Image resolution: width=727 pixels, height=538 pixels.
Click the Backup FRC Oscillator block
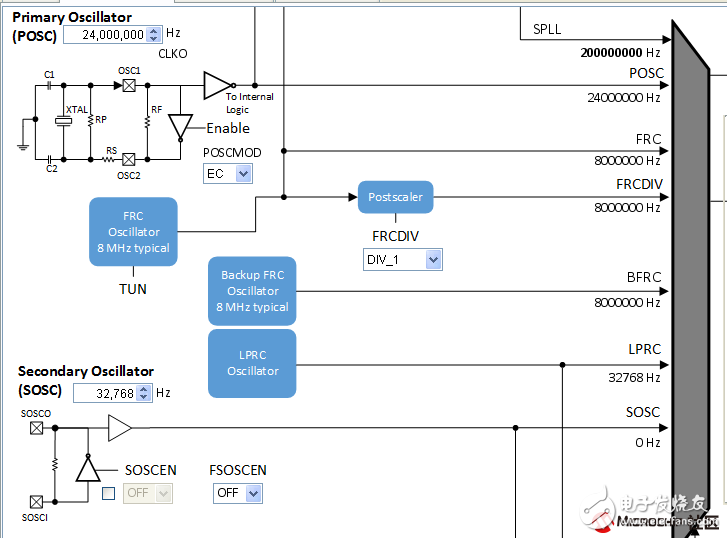pos(252,291)
